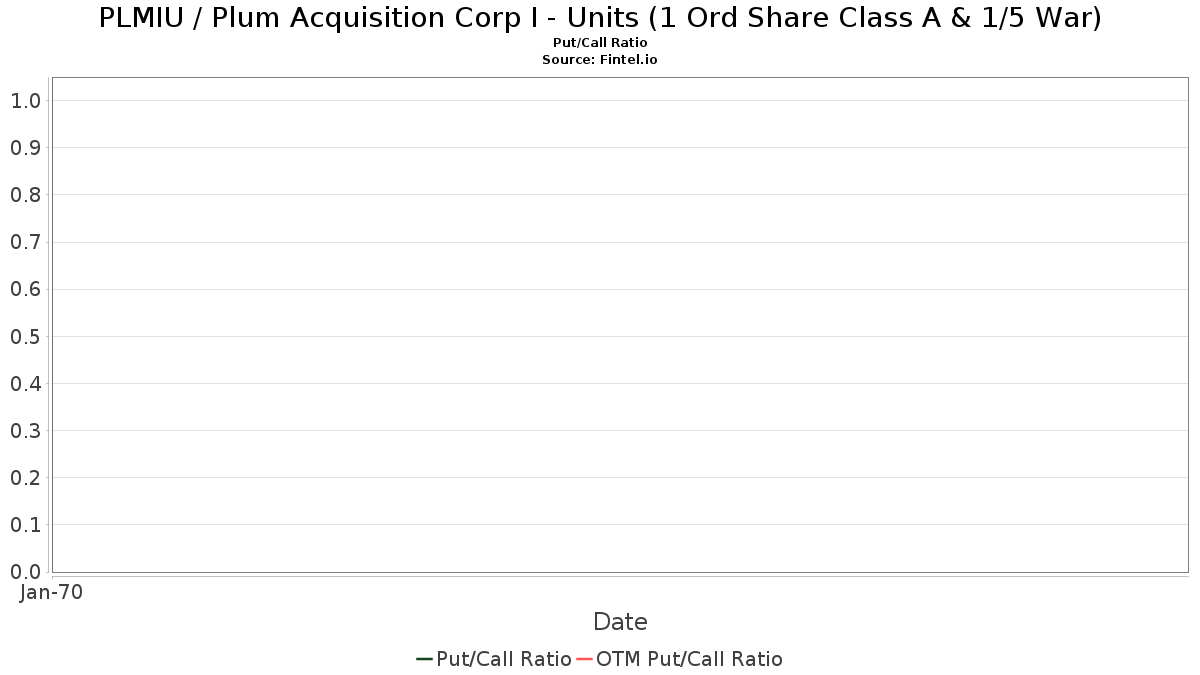Click the Put/Call Ratio legend entry
1200x675 pixels.
pyautogui.click(x=493, y=659)
